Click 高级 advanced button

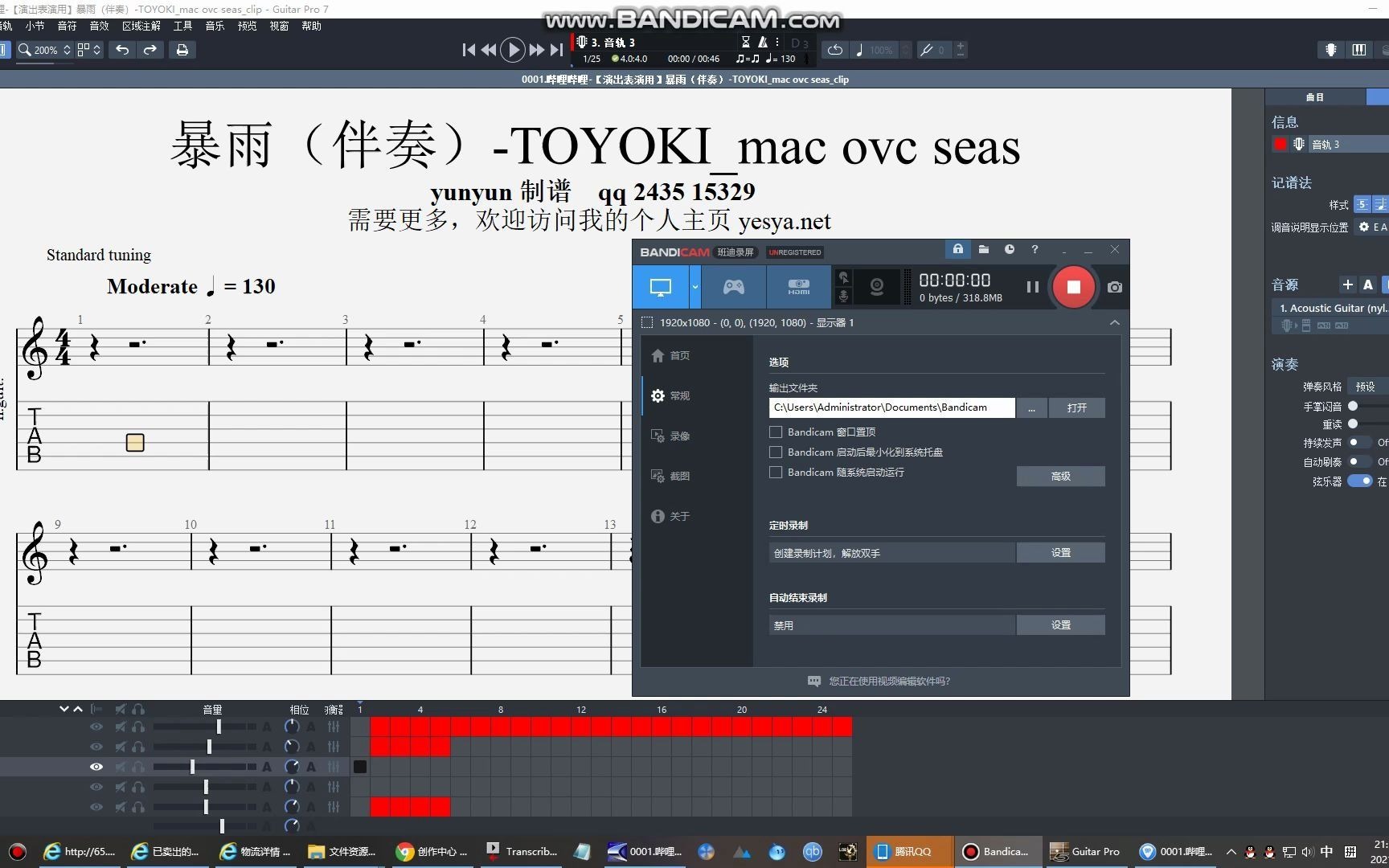1060,476
